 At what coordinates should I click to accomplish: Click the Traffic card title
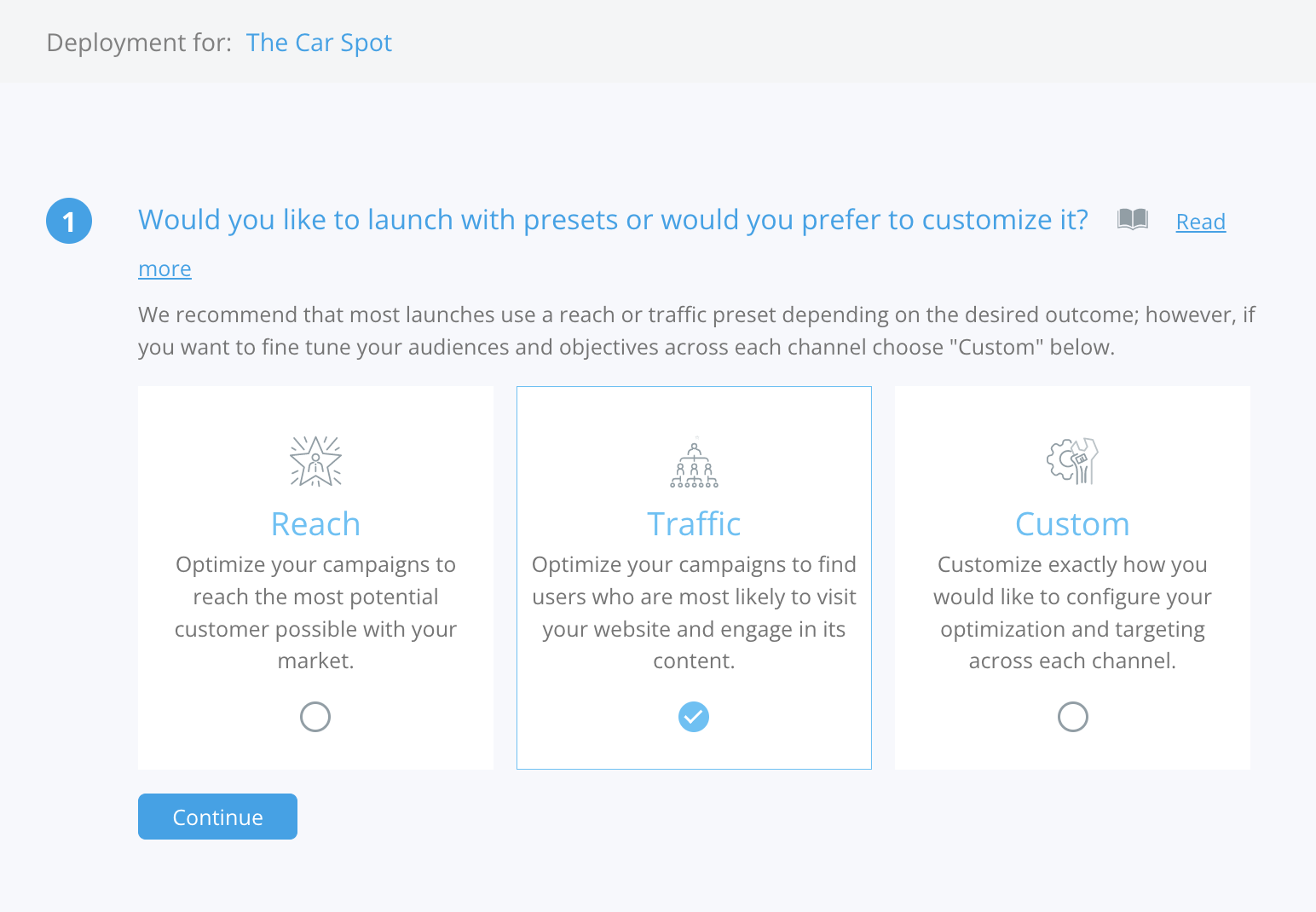(x=694, y=524)
